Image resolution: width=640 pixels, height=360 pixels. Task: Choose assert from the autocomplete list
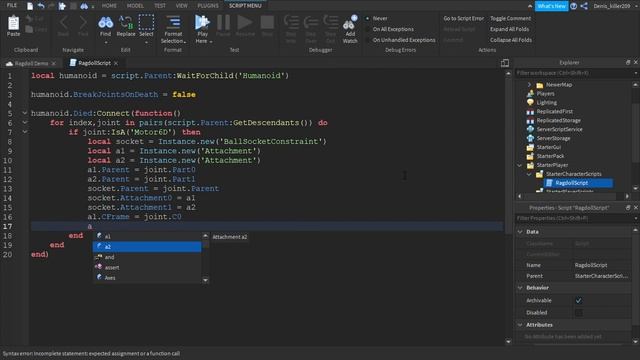point(147,267)
